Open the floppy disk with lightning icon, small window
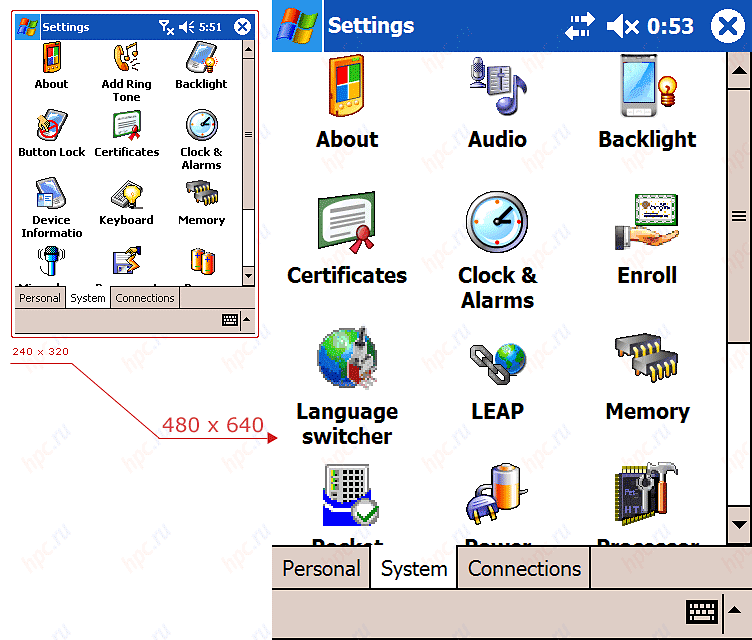Screen dimensions: 752x640 pos(127,260)
